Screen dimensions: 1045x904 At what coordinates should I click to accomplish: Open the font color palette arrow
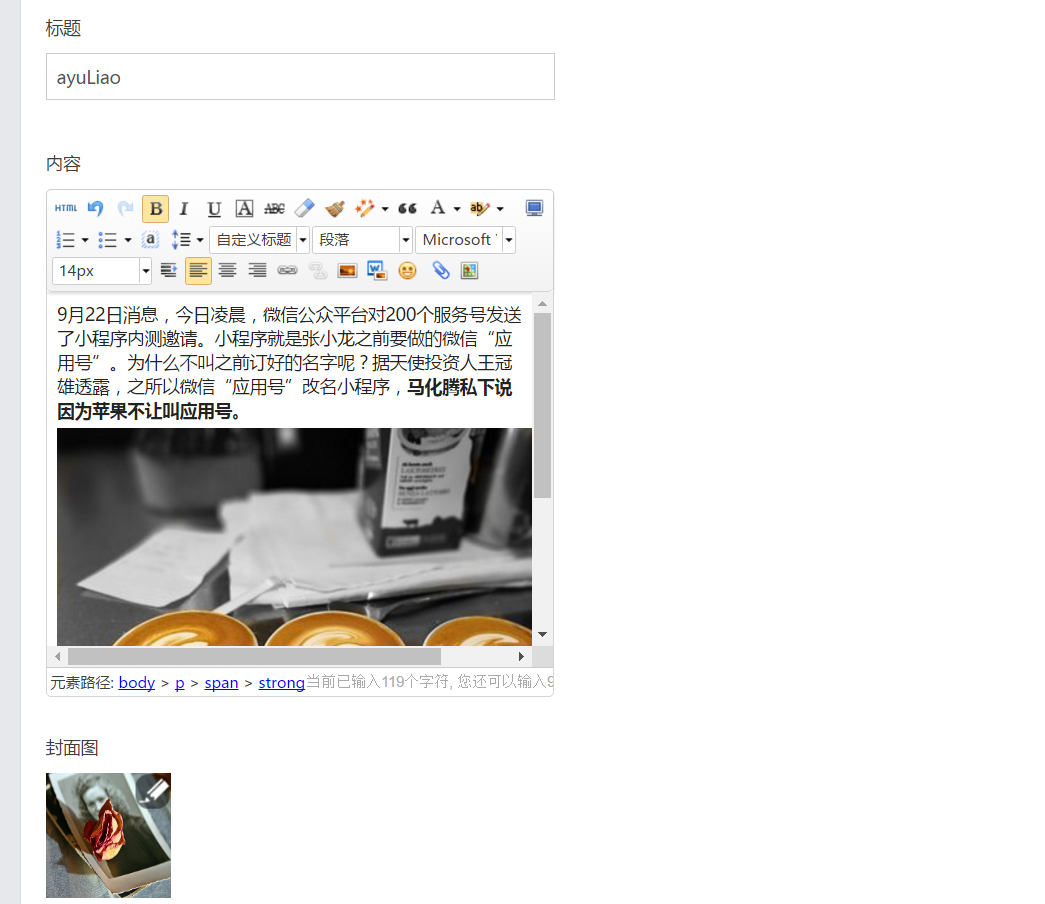[x=457, y=209]
